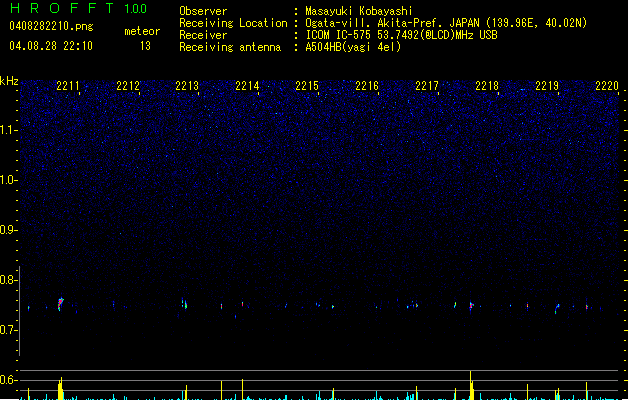629x400 pixels.
Task: Click the 2212 time marker
Action: point(128,86)
